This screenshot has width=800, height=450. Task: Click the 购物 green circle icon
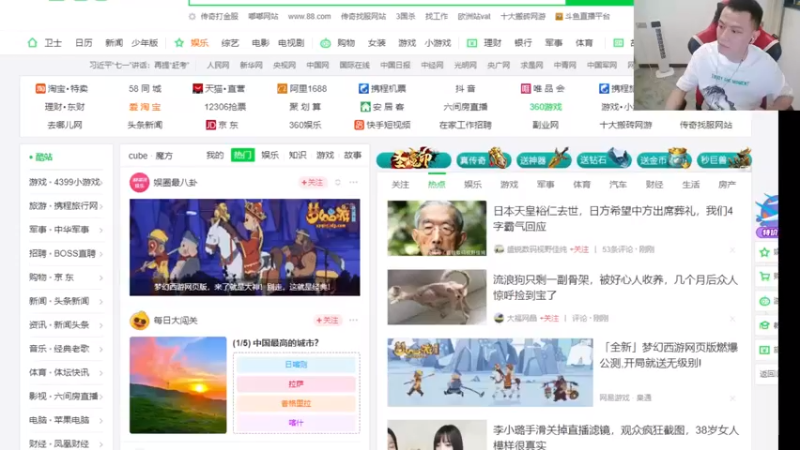[326, 43]
